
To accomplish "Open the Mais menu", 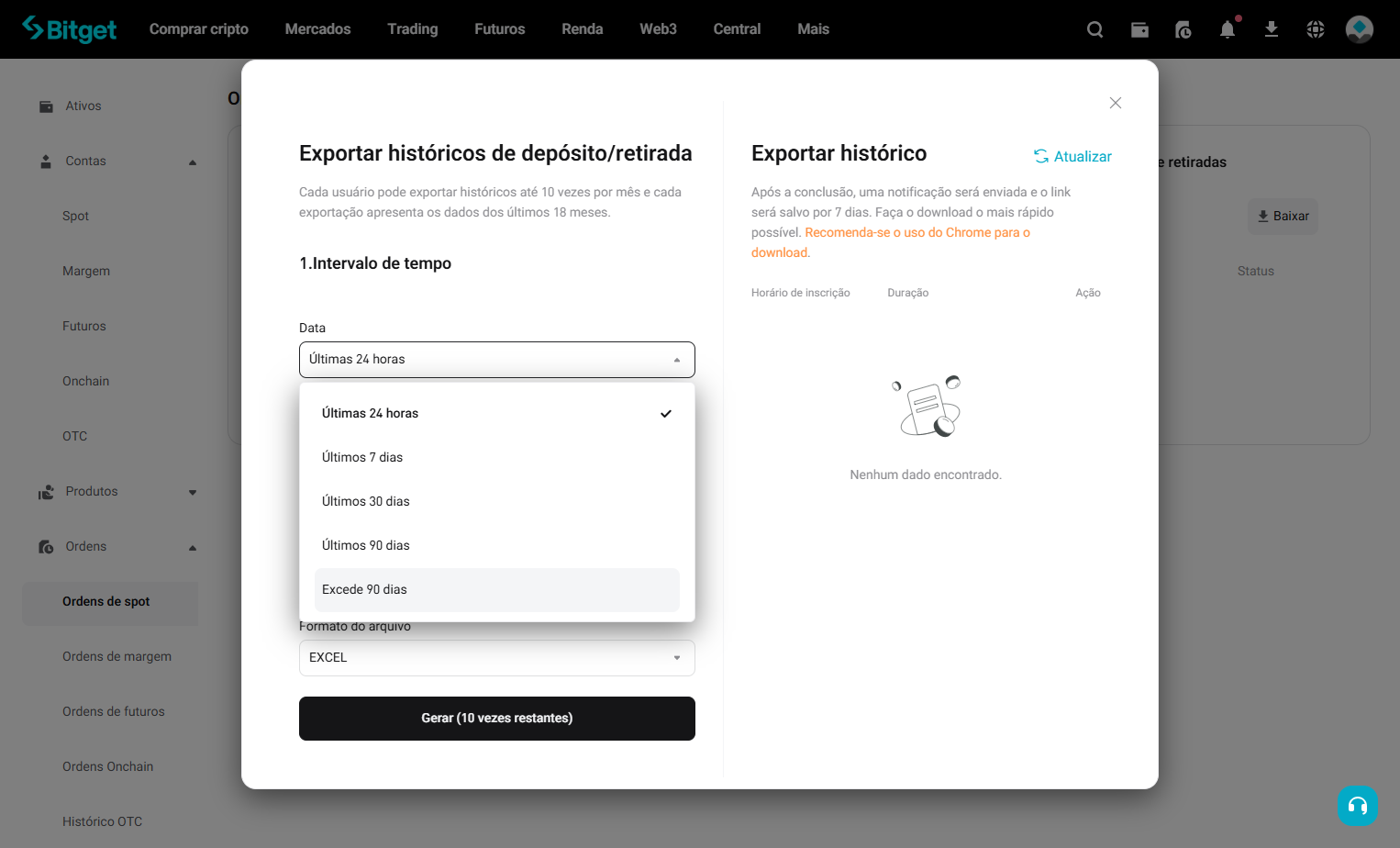I will click(x=814, y=29).
